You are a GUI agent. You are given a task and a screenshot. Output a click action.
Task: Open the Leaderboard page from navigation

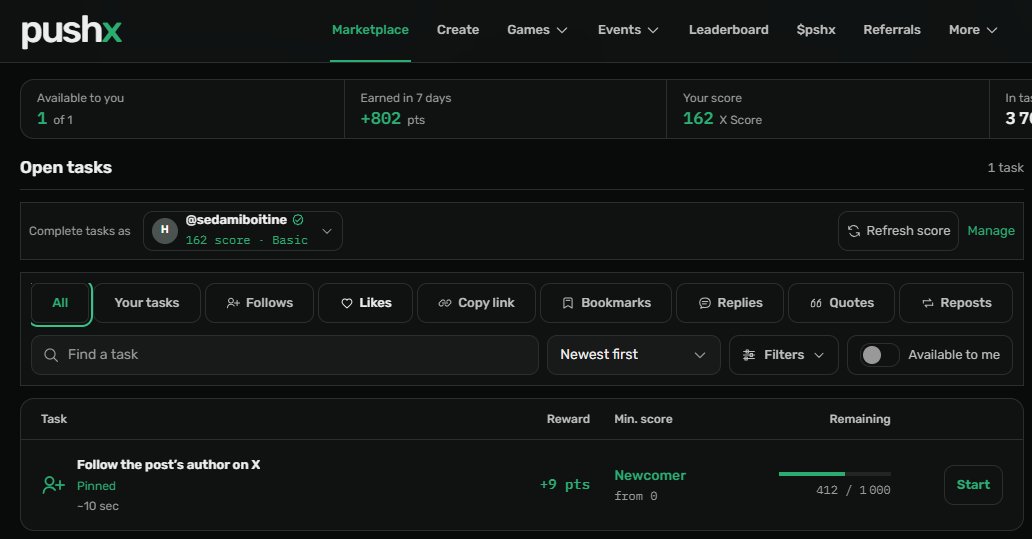click(x=729, y=30)
